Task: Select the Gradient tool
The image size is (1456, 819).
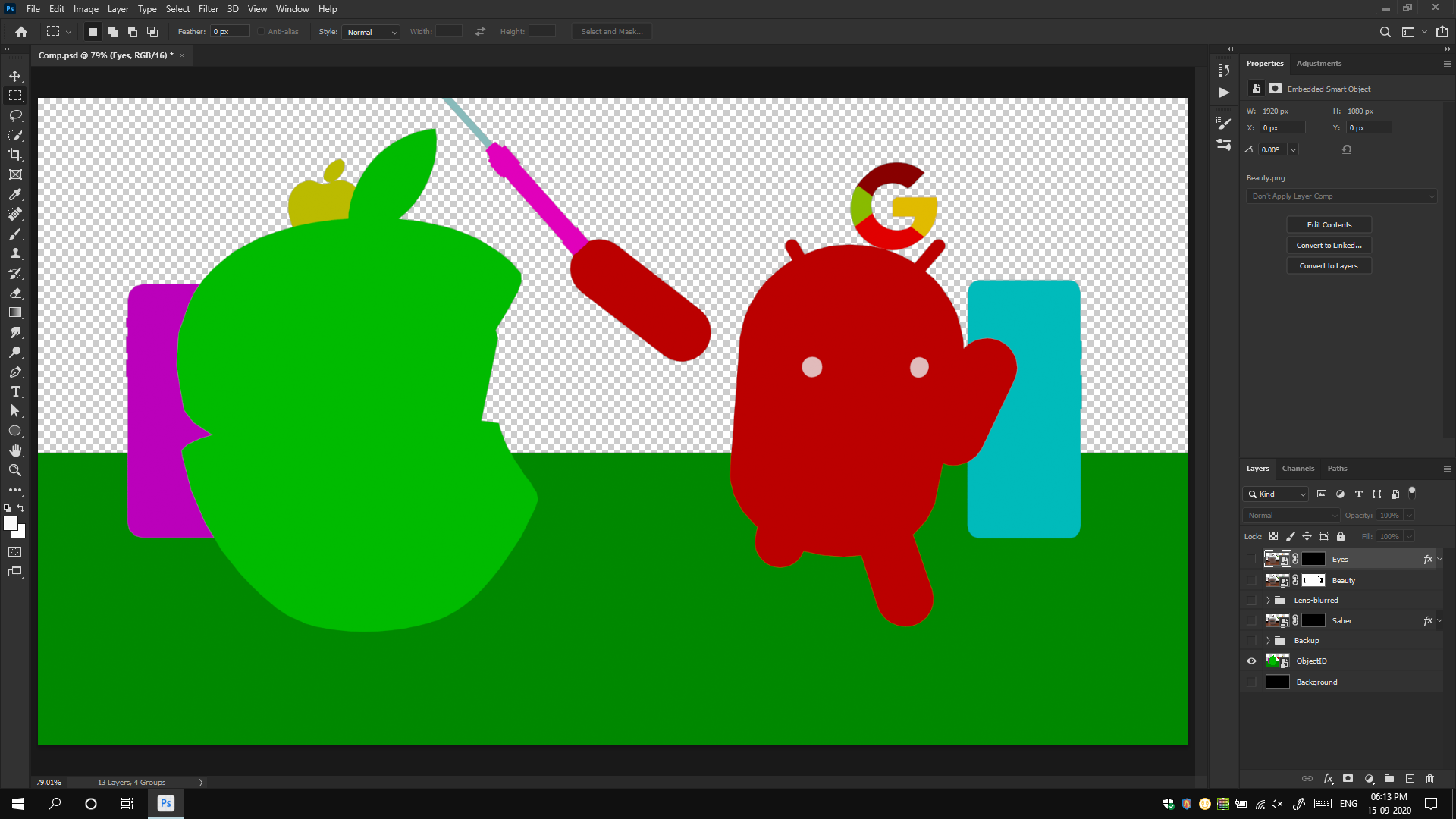Action: tap(15, 312)
